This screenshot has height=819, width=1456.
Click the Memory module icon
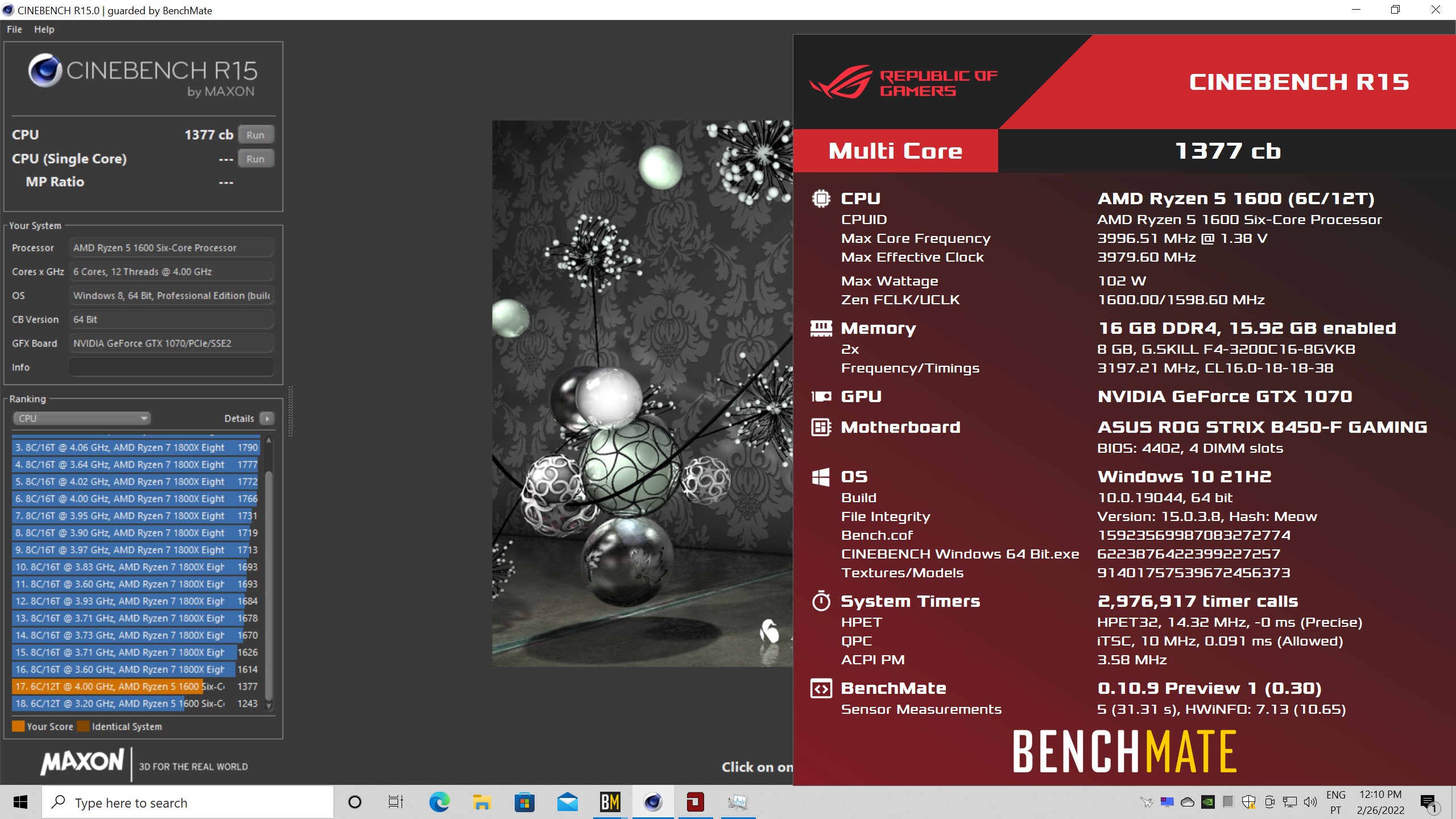[821, 328]
